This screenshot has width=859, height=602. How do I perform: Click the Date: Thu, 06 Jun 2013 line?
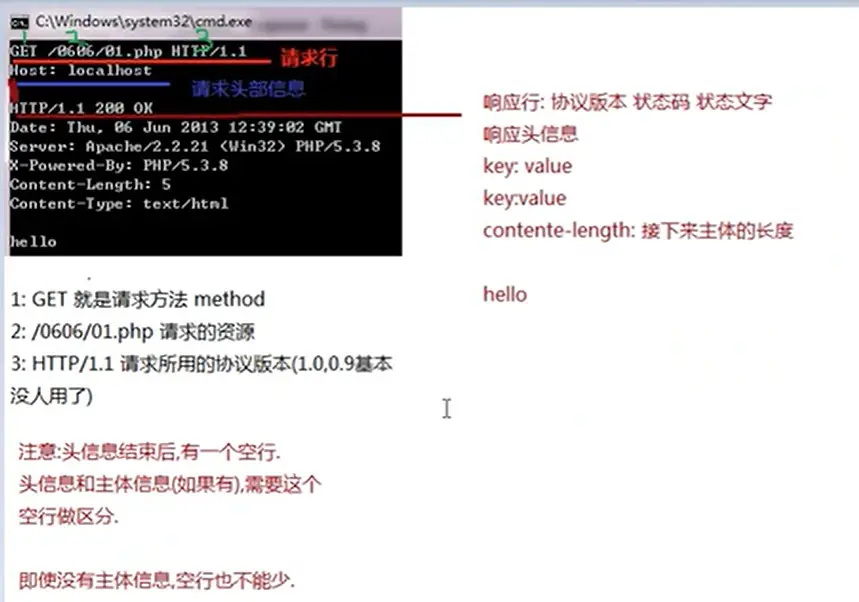point(176,127)
